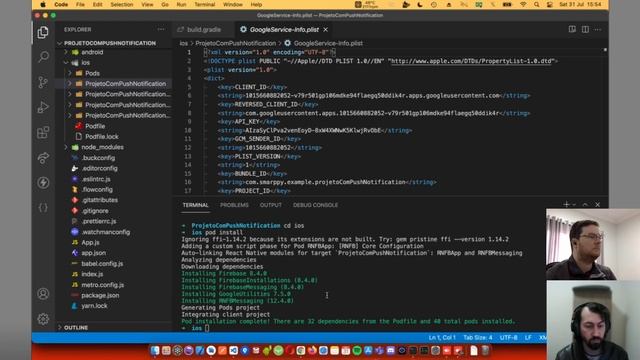This screenshot has height=360, width=640.
Task: Open Podfile.lock in the explorer
Action: [x=102, y=136]
